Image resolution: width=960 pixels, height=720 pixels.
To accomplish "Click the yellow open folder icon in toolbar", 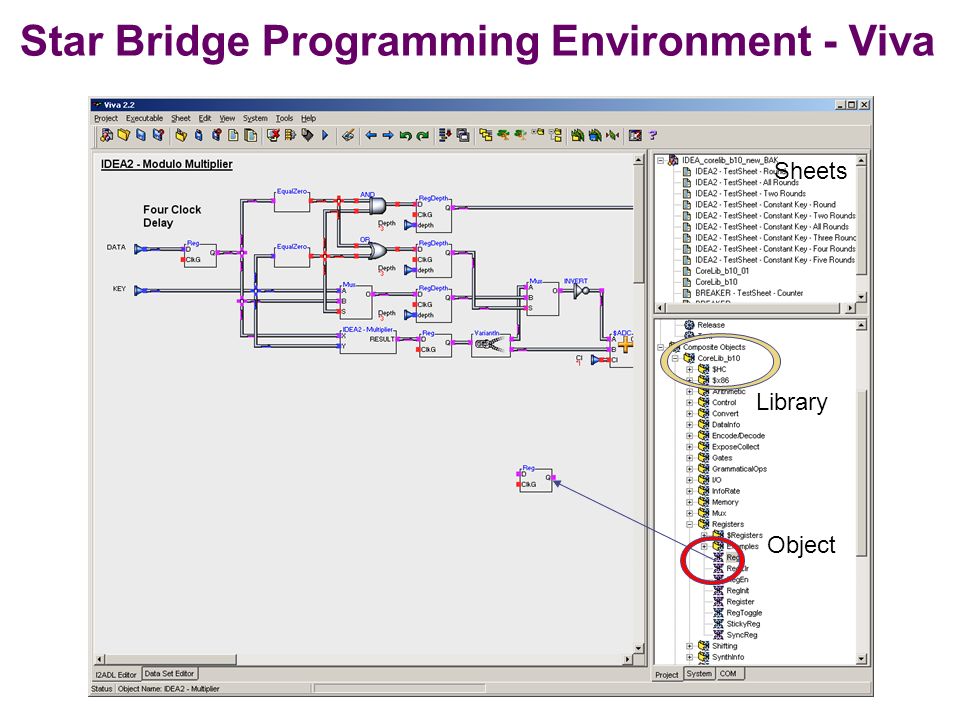I will tap(124, 135).
